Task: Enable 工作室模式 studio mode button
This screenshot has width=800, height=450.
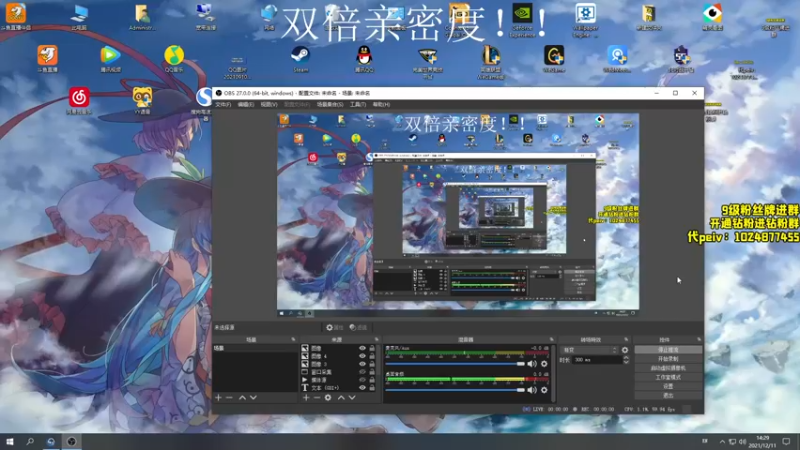Action: pyautogui.click(x=668, y=377)
